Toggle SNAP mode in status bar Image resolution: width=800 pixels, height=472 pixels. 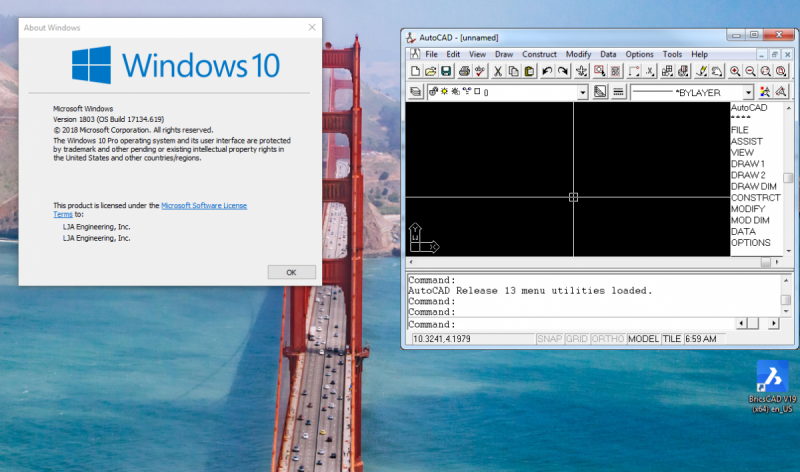(550, 339)
